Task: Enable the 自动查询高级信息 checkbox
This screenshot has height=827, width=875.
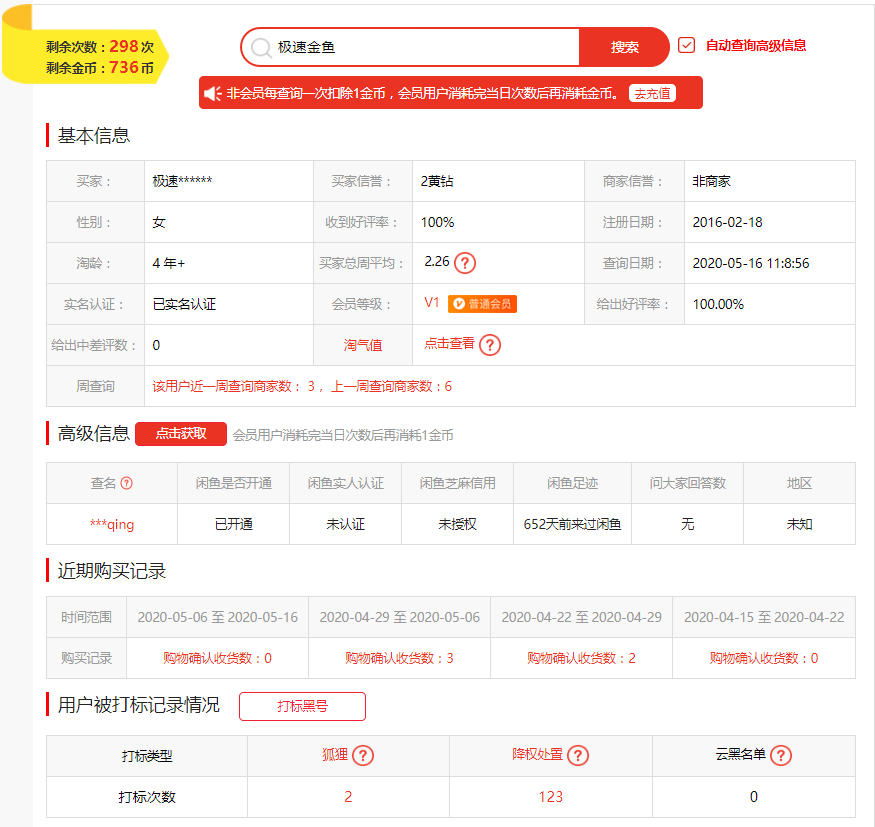Action: point(686,45)
